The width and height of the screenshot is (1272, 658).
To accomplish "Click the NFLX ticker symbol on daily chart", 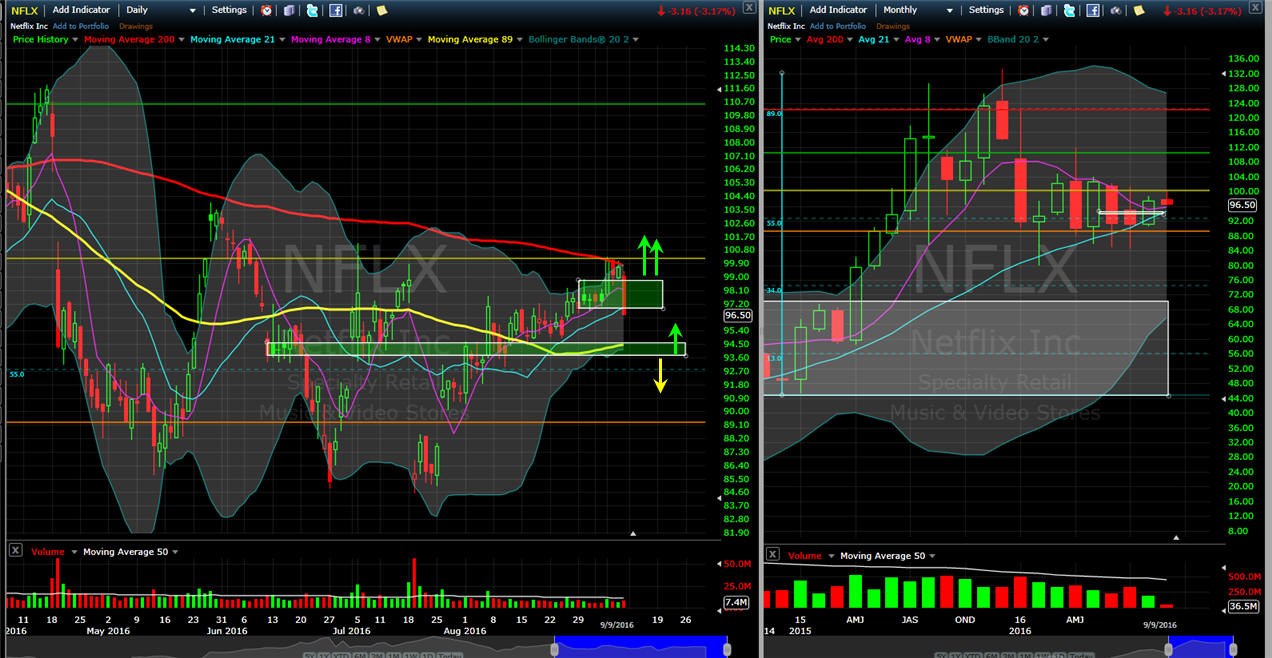I will click(25, 10).
